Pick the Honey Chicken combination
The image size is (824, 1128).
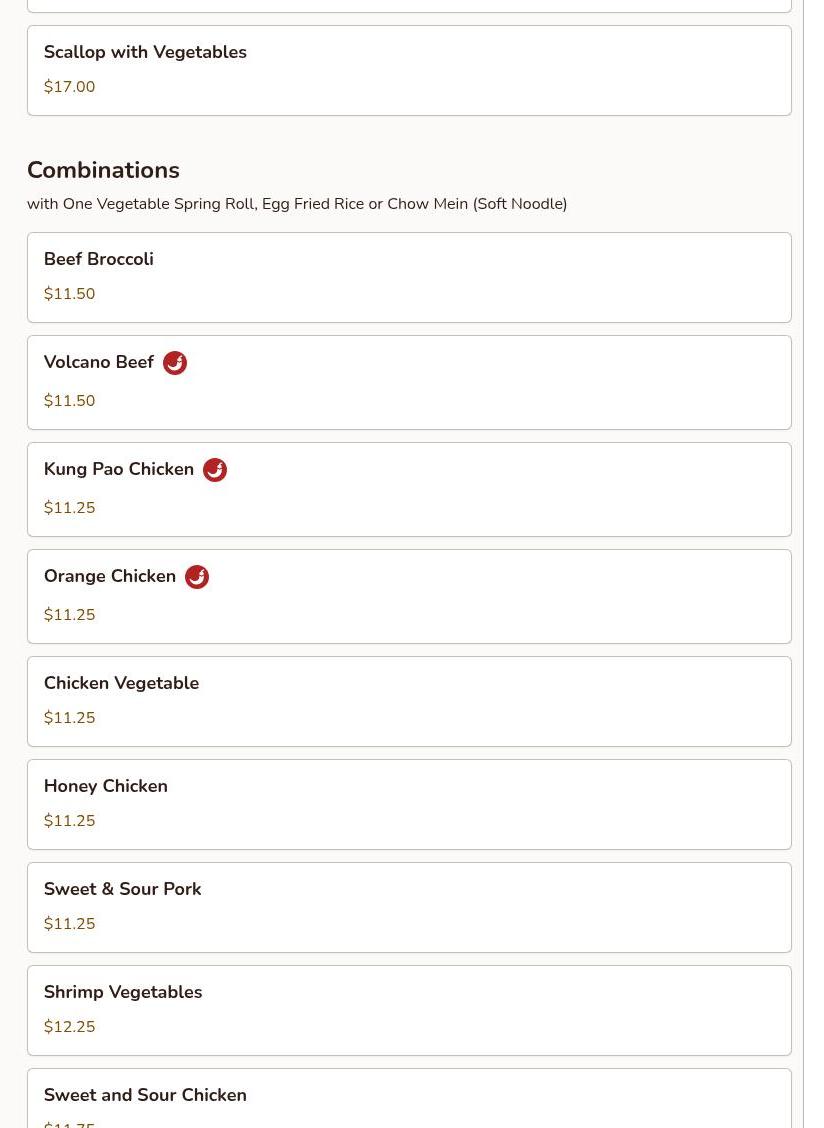[x=106, y=786]
